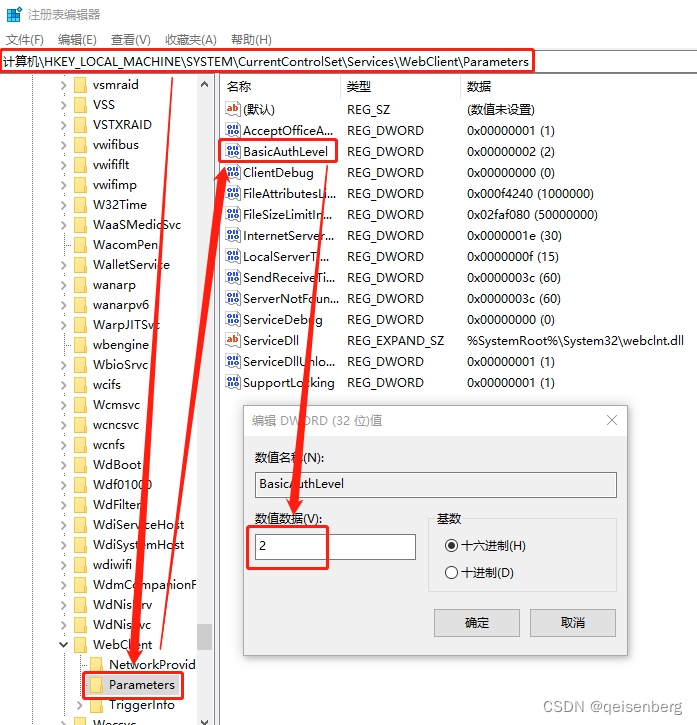Click the WdBoot folder icon
The height and width of the screenshot is (725, 697).
(80, 465)
